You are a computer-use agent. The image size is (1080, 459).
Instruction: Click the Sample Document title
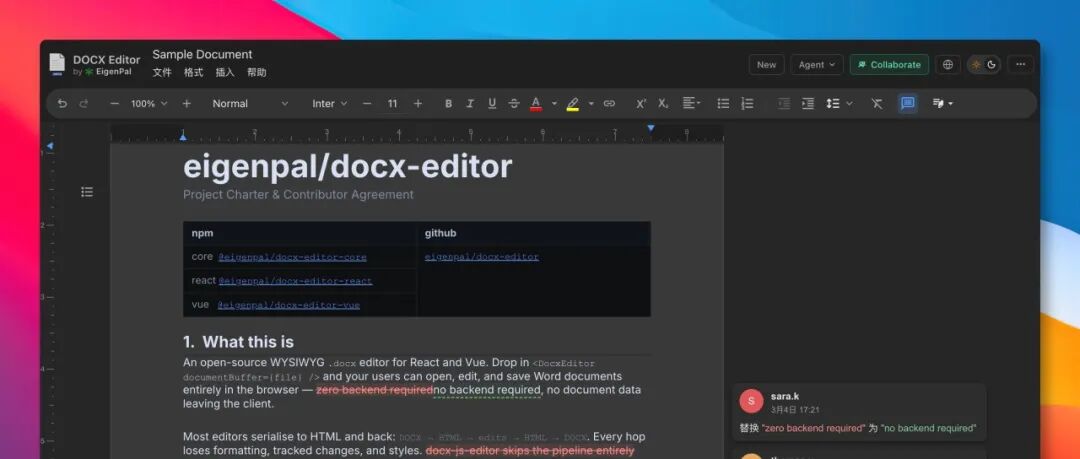[202, 54]
